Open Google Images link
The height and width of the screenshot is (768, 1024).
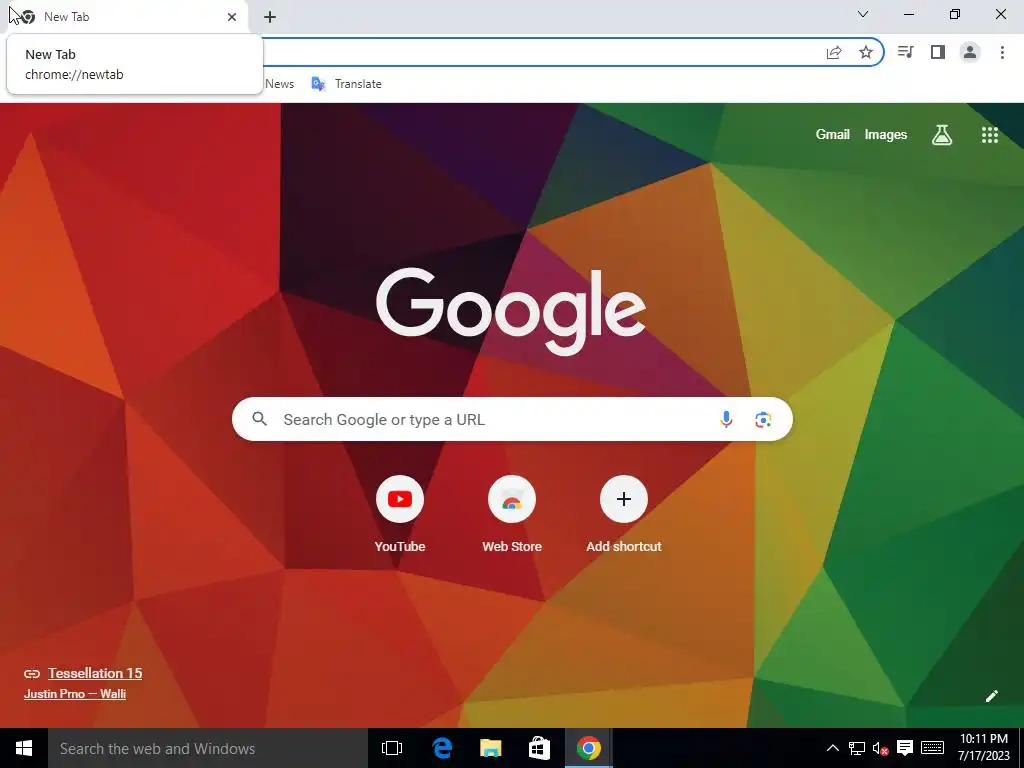pos(886,135)
